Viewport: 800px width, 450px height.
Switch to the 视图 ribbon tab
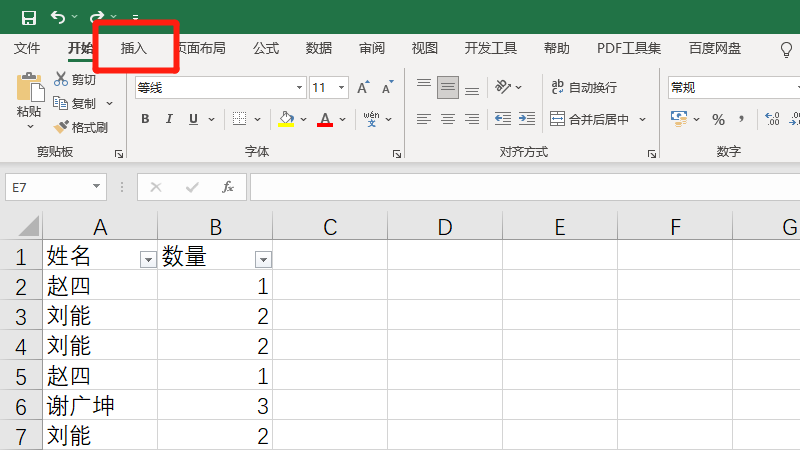tap(424, 48)
